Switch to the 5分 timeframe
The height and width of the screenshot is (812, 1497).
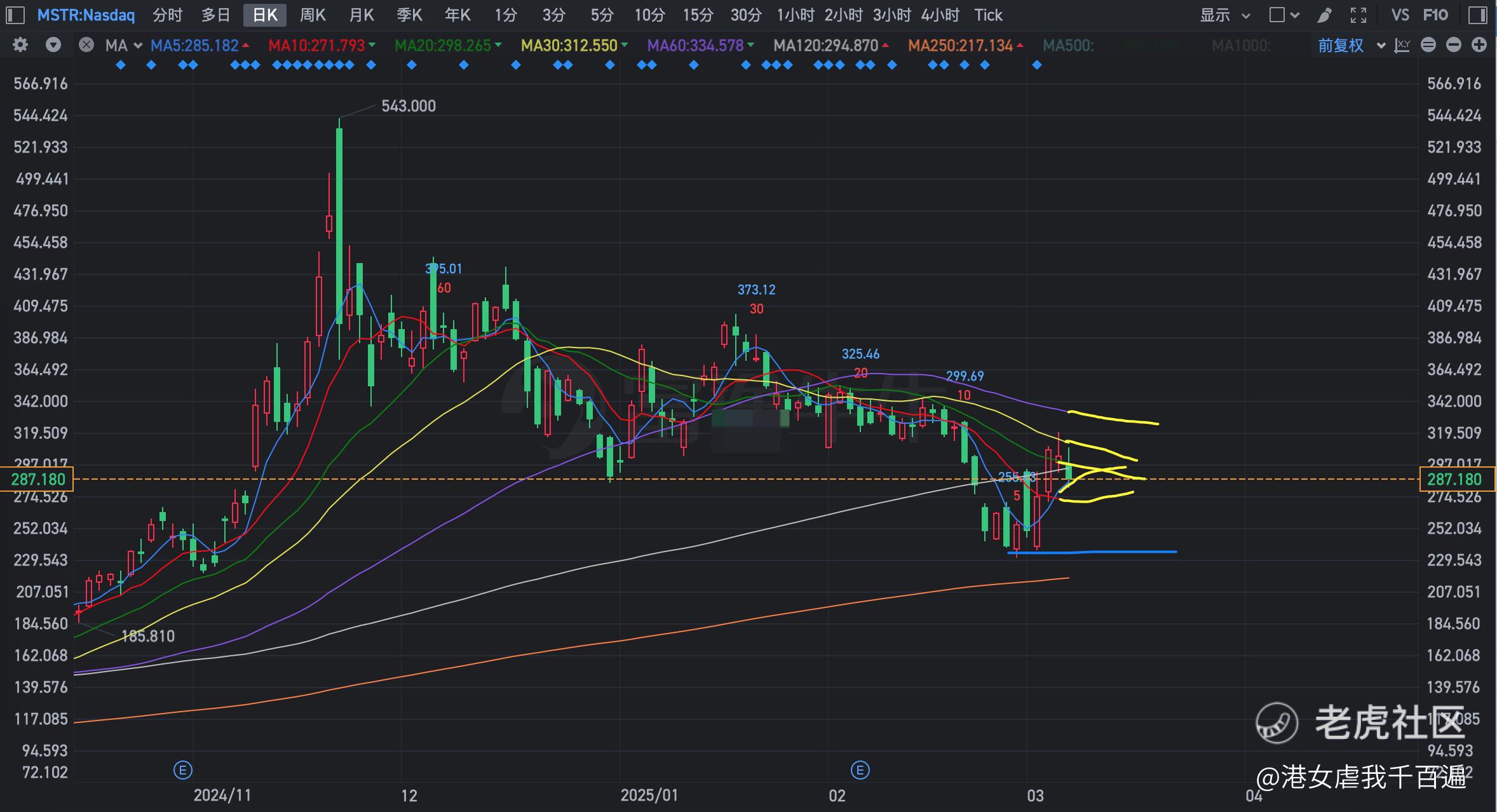pos(602,15)
